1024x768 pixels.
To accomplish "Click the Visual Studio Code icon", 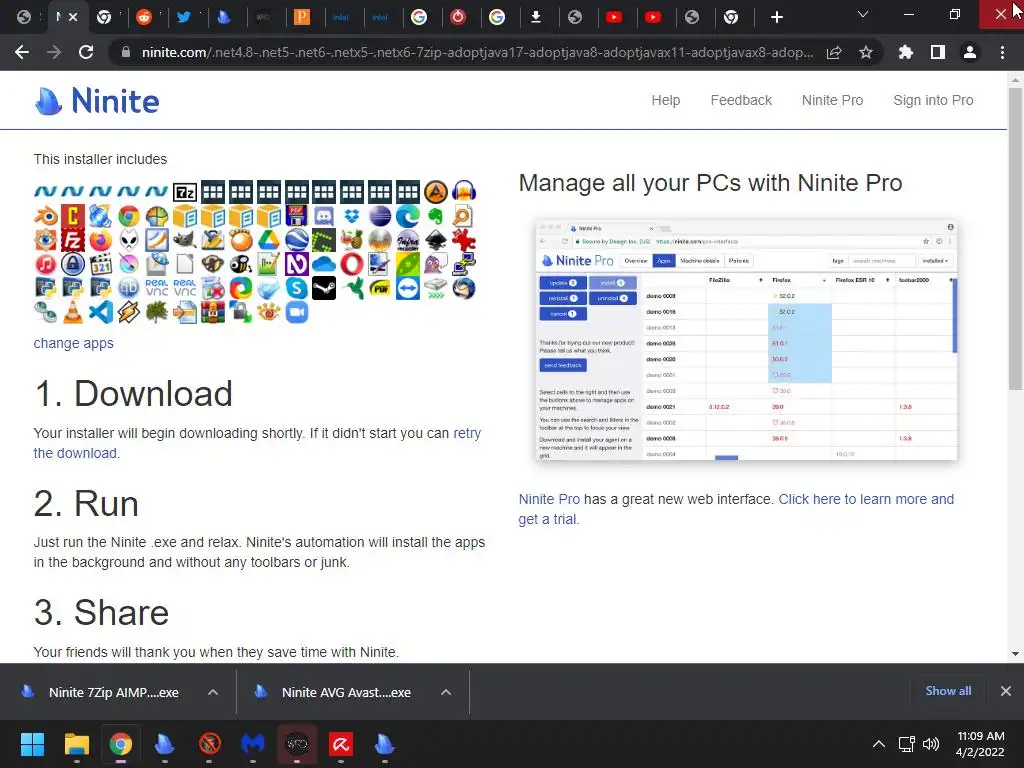I will tap(101, 312).
